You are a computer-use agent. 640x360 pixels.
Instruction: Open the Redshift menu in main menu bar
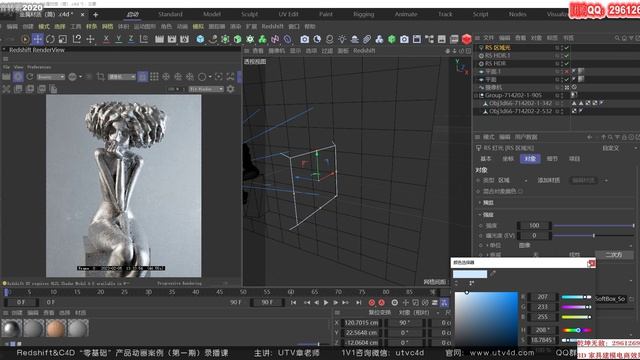[272, 27]
